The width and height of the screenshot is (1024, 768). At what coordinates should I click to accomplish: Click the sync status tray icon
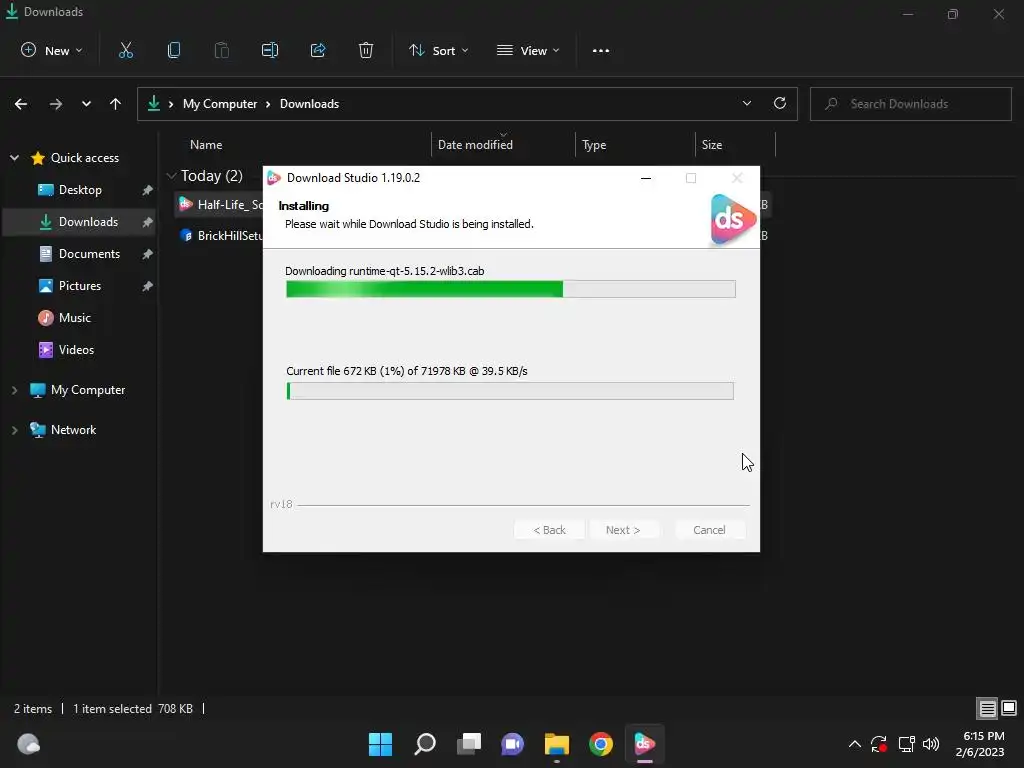tap(879, 744)
